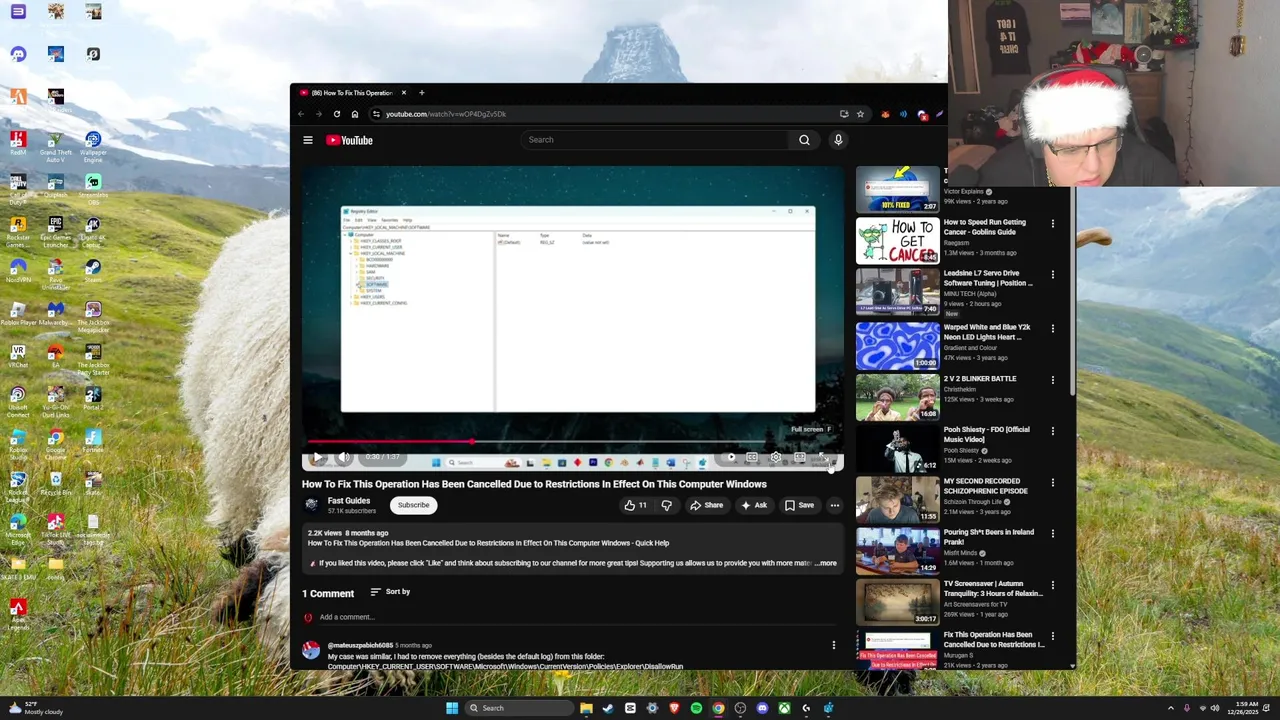Open video player settings gear
Screen dimensions: 1280x720
point(776,457)
